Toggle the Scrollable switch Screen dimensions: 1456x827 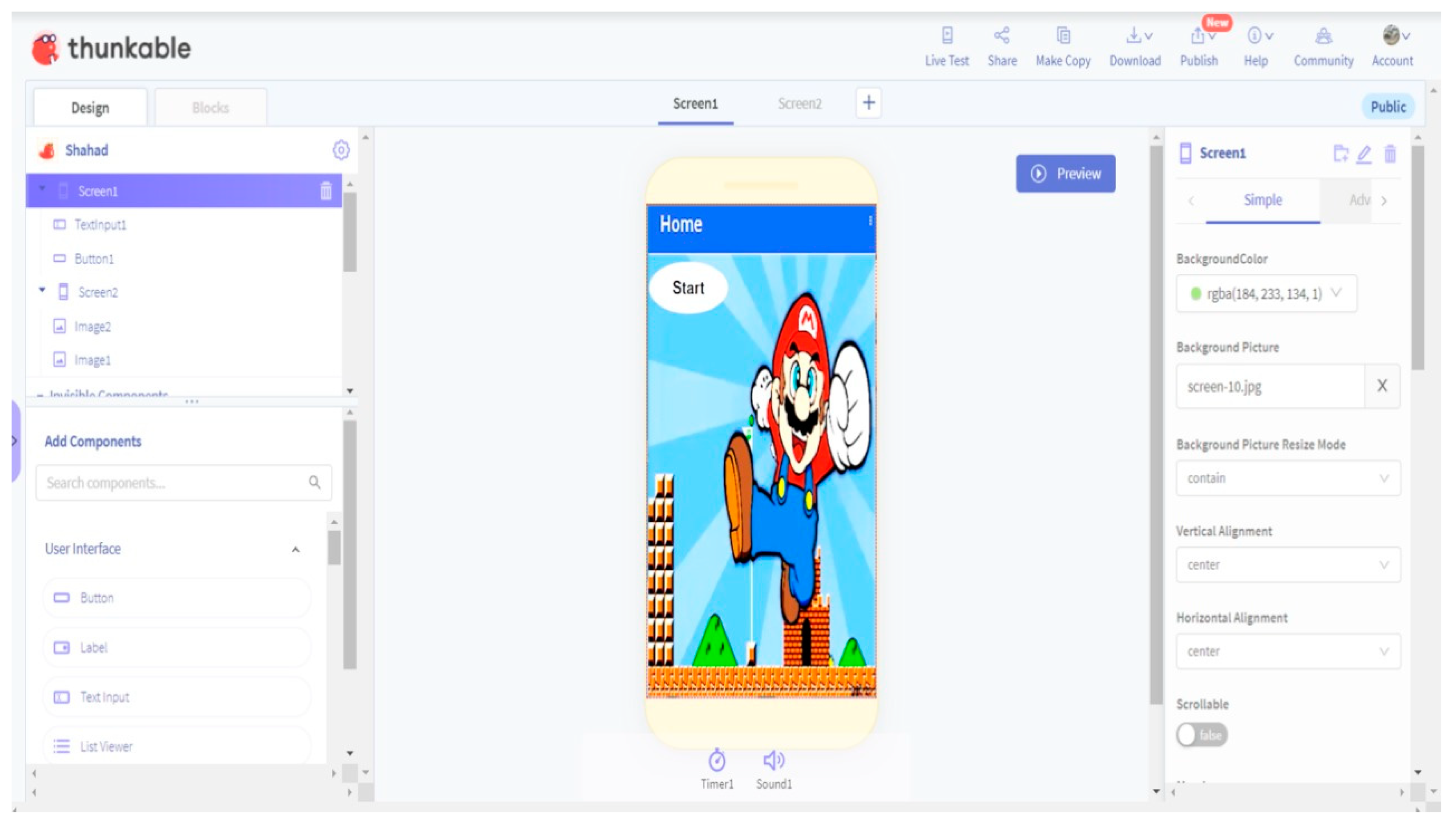click(1202, 735)
